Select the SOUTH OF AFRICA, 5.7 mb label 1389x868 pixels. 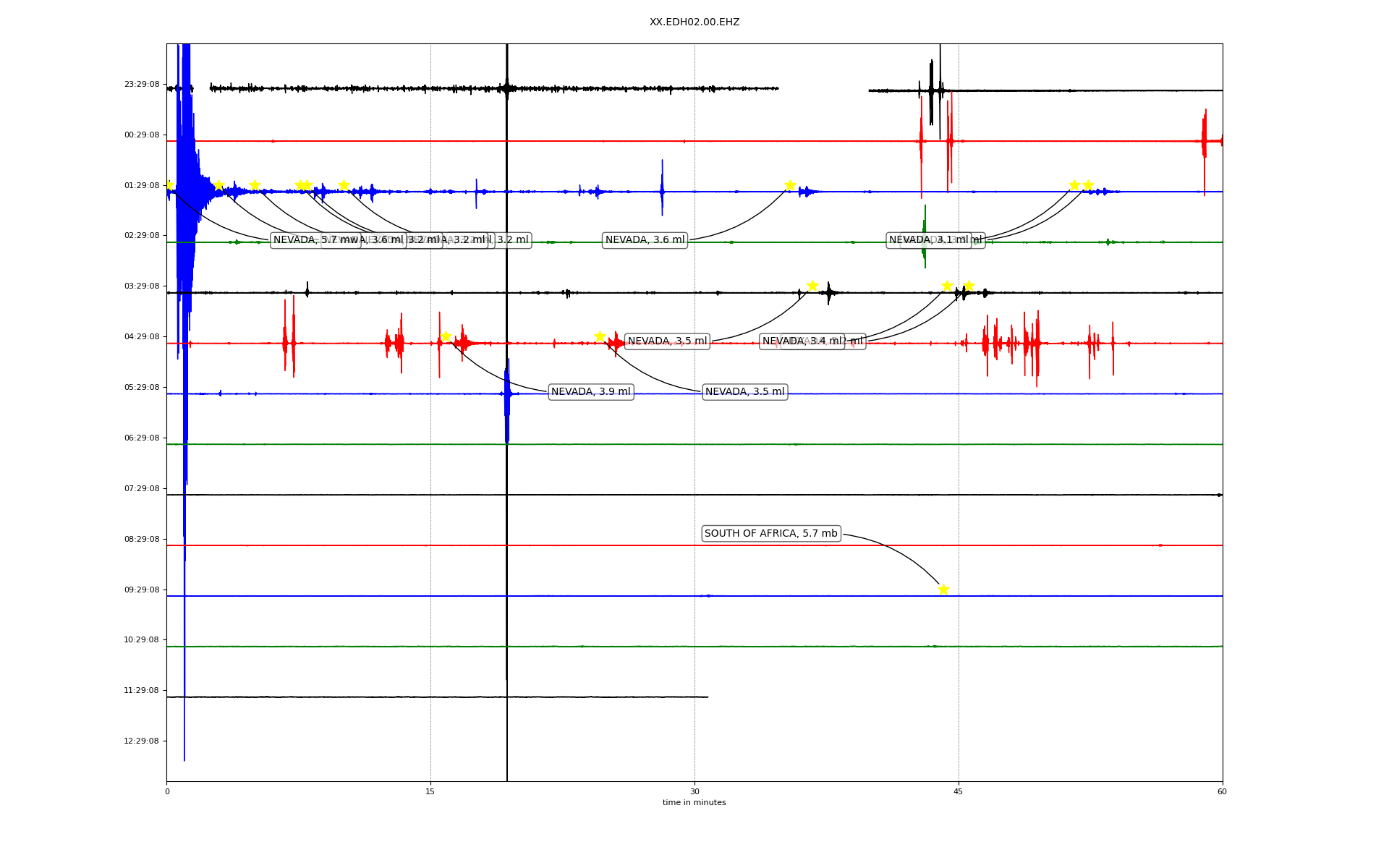click(770, 534)
